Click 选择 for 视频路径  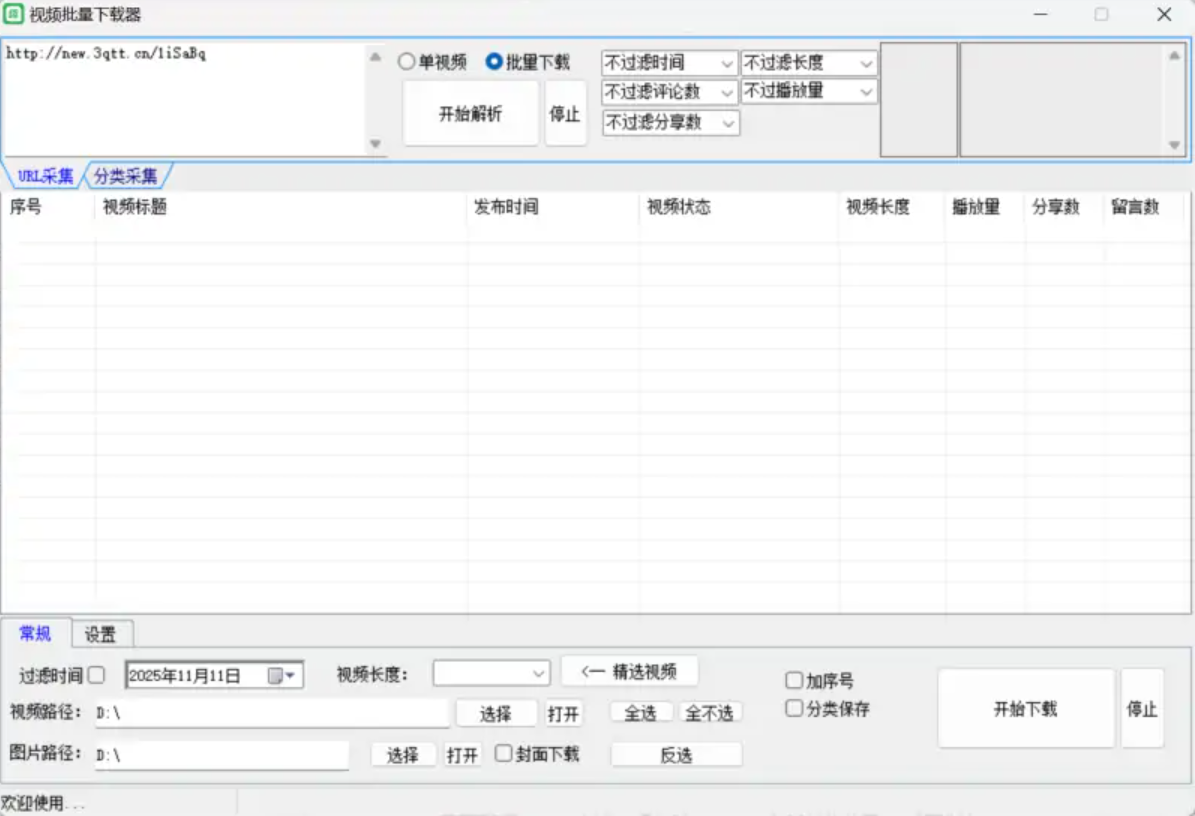(x=495, y=714)
